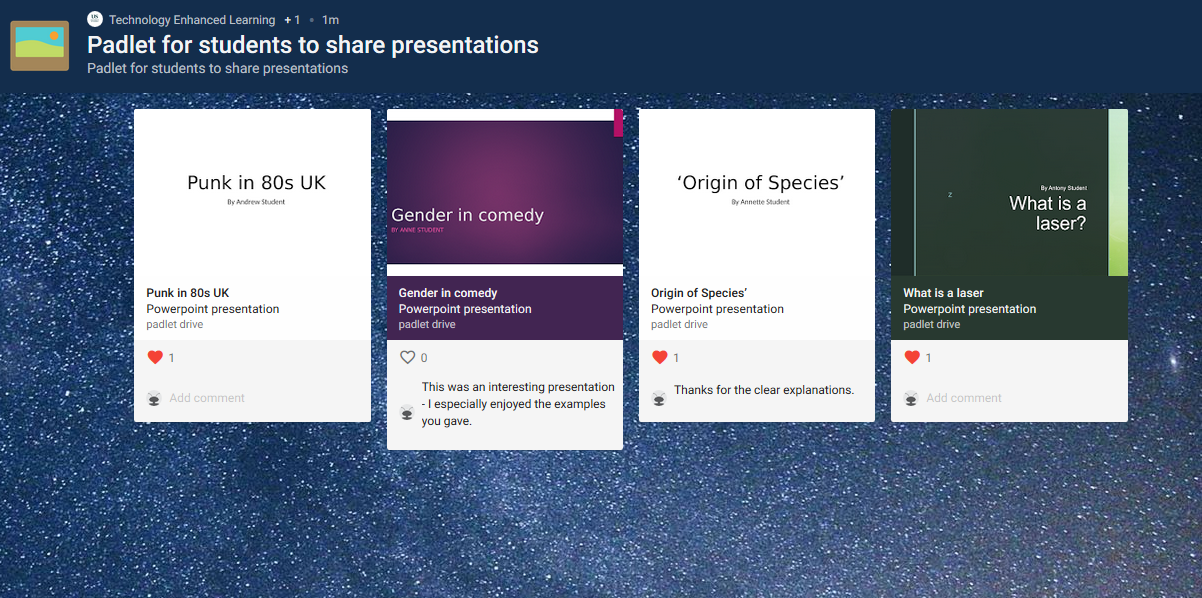Click the +1 contributors indicator in header
This screenshot has height=598, width=1202.
tap(292, 20)
